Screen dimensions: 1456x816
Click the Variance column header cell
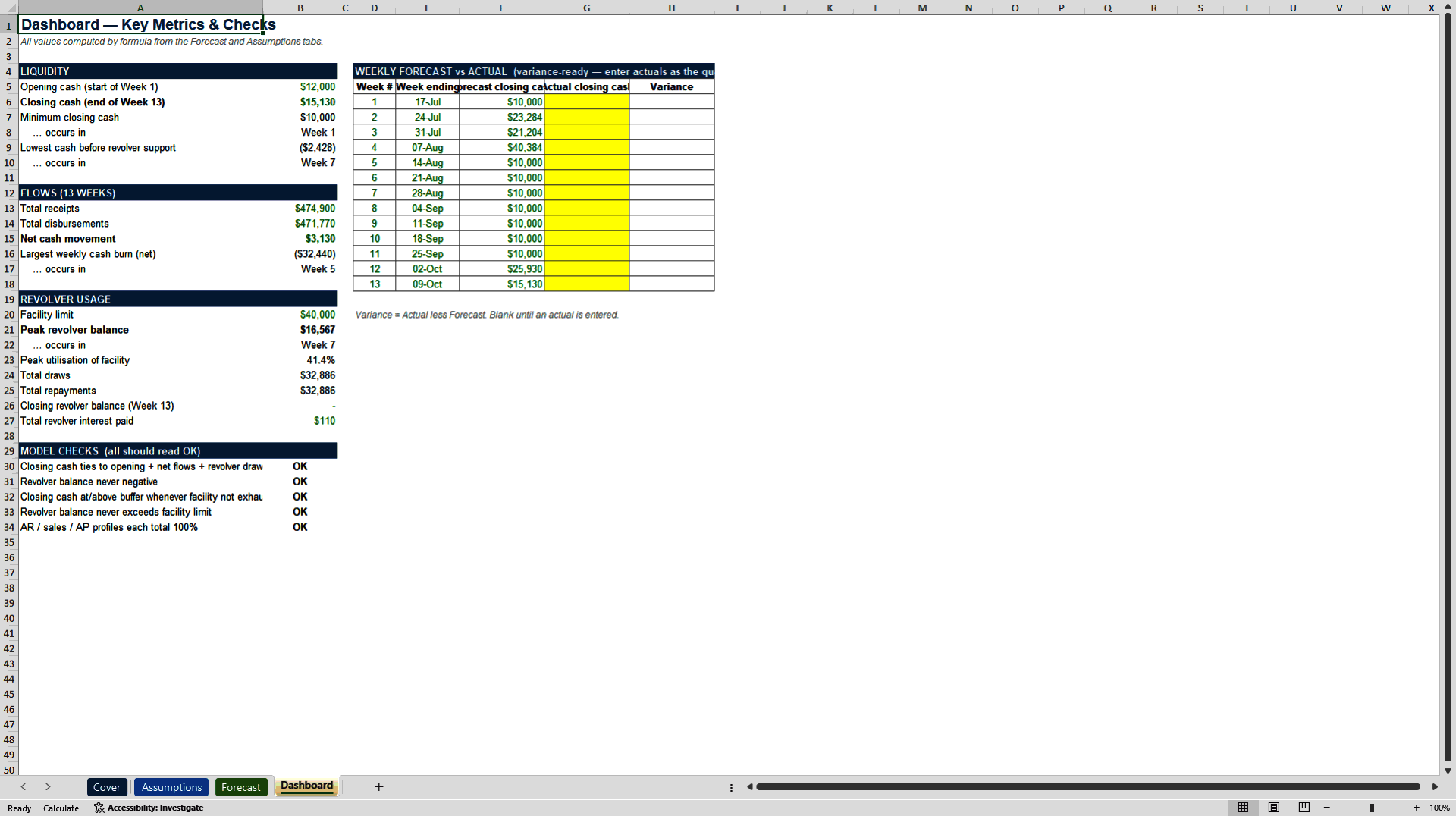[x=672, y=87]
